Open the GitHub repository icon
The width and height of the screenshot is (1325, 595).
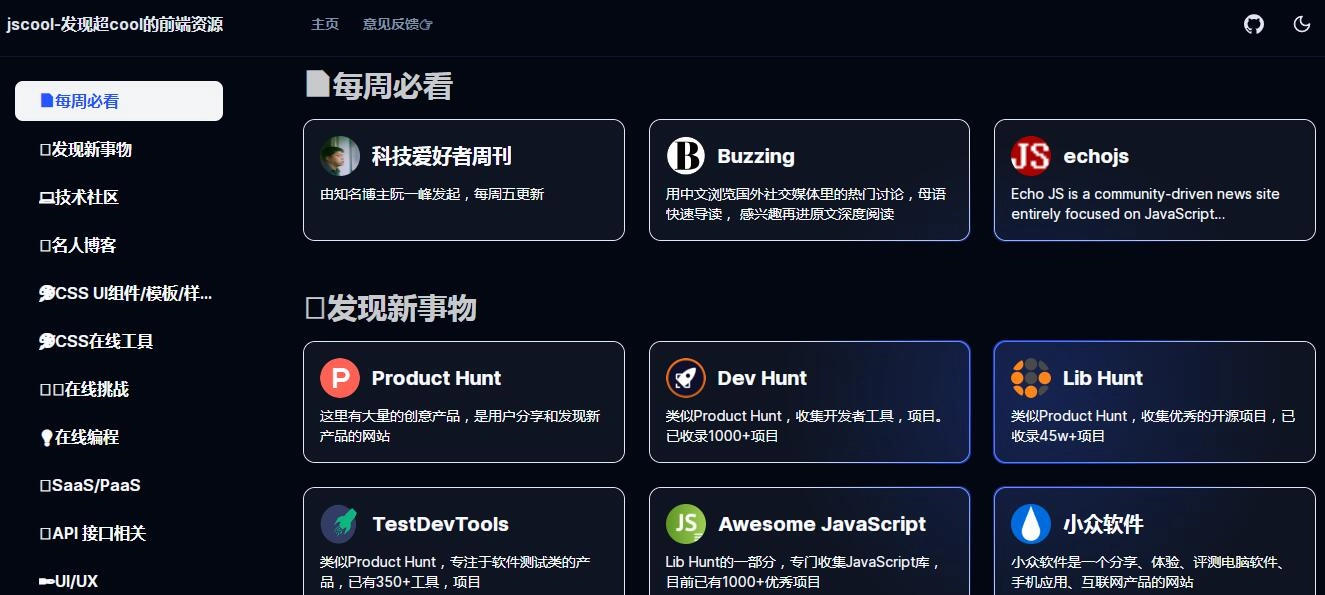click(1253, 24)
